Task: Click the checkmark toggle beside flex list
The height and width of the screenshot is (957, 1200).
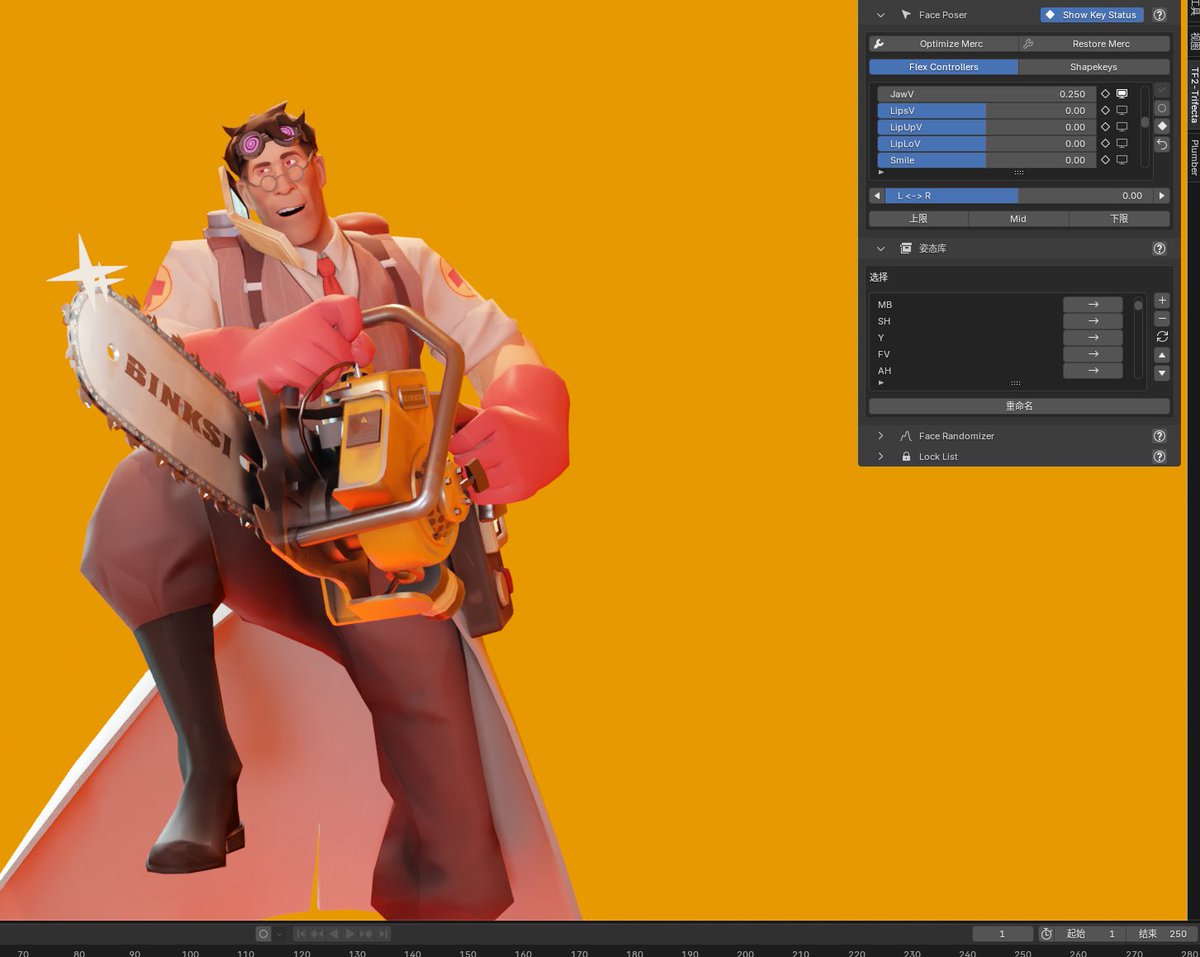Action: 1162,90
